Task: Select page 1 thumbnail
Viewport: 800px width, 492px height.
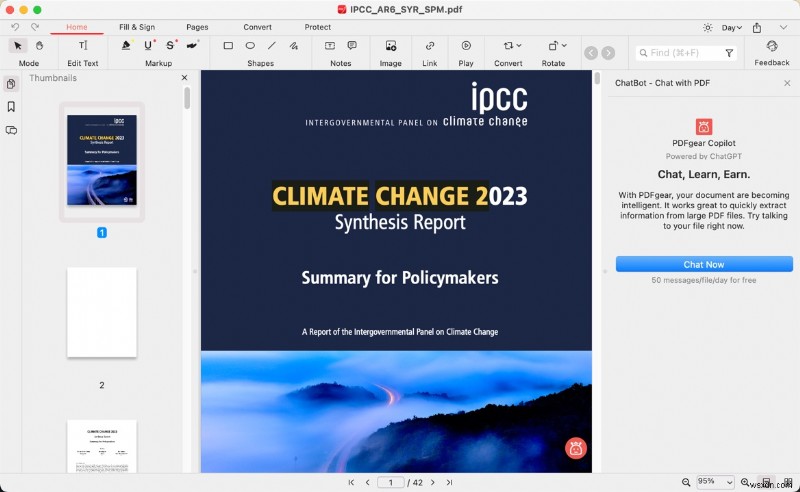Action: pos(102,160)
